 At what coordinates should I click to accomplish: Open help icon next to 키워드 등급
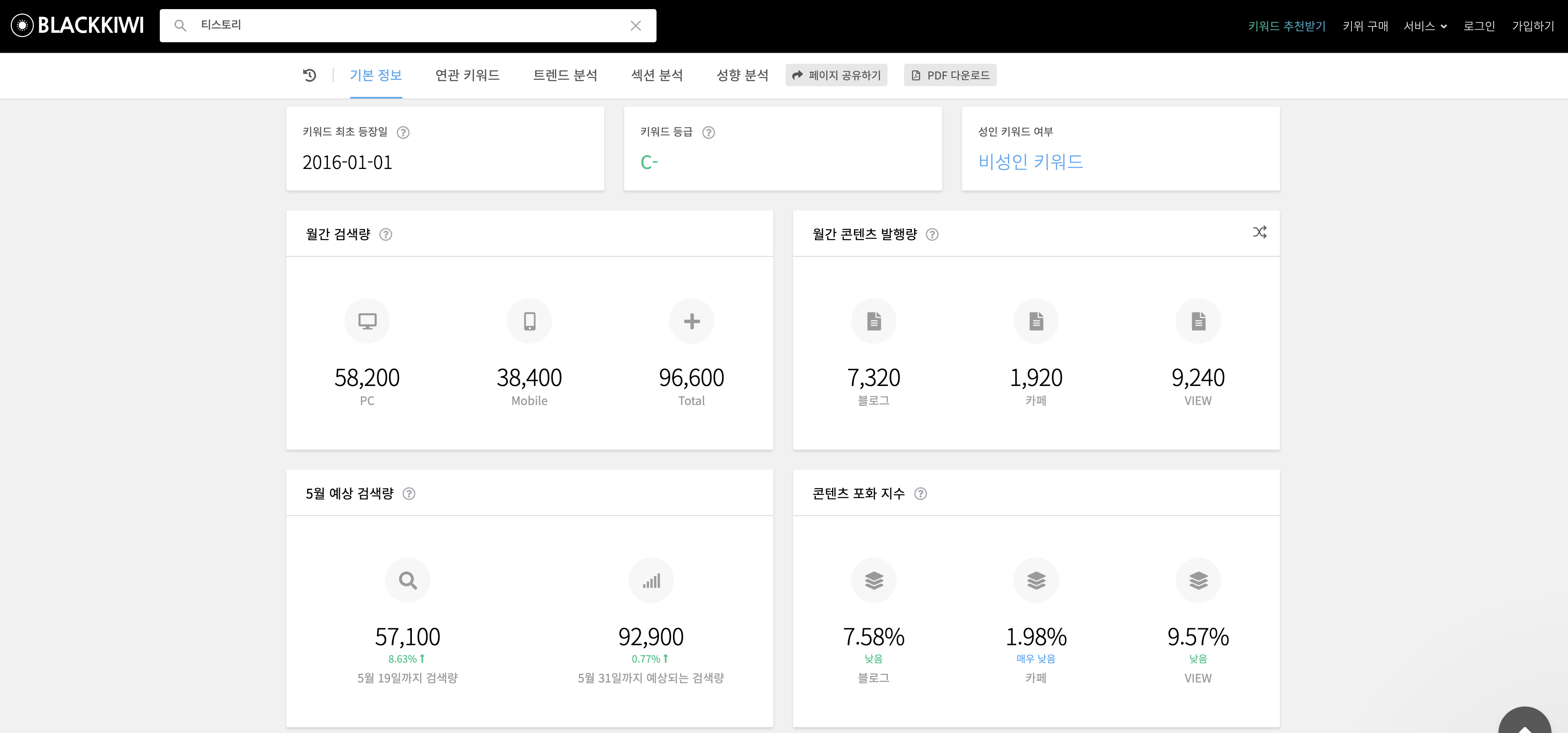(709, 132)
